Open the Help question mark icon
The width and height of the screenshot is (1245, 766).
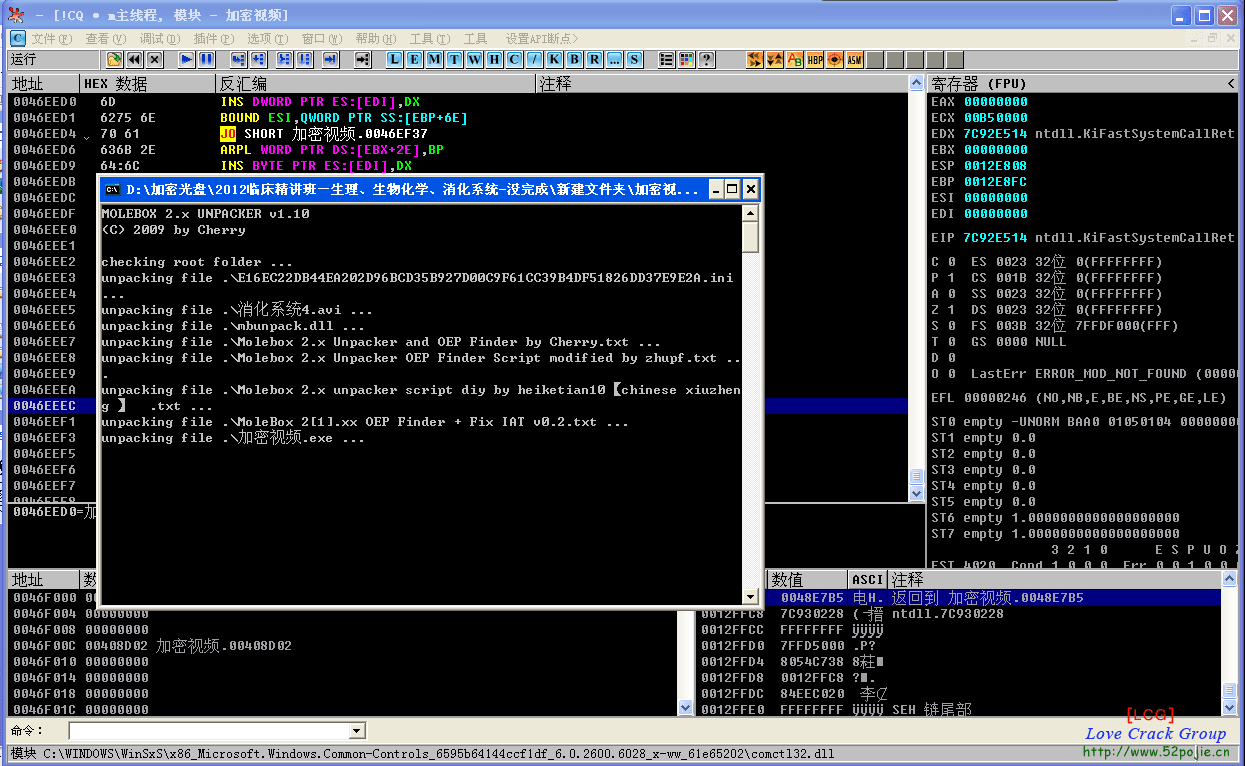pyautogui.click(x=707, y=60)
